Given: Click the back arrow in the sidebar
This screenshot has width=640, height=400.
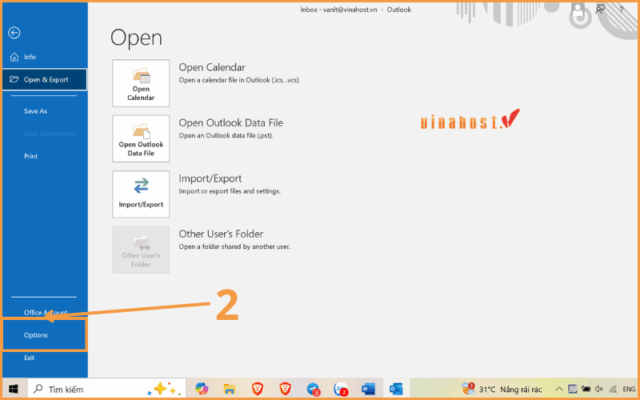Looking at the screenshot, I should pos(14,33).
